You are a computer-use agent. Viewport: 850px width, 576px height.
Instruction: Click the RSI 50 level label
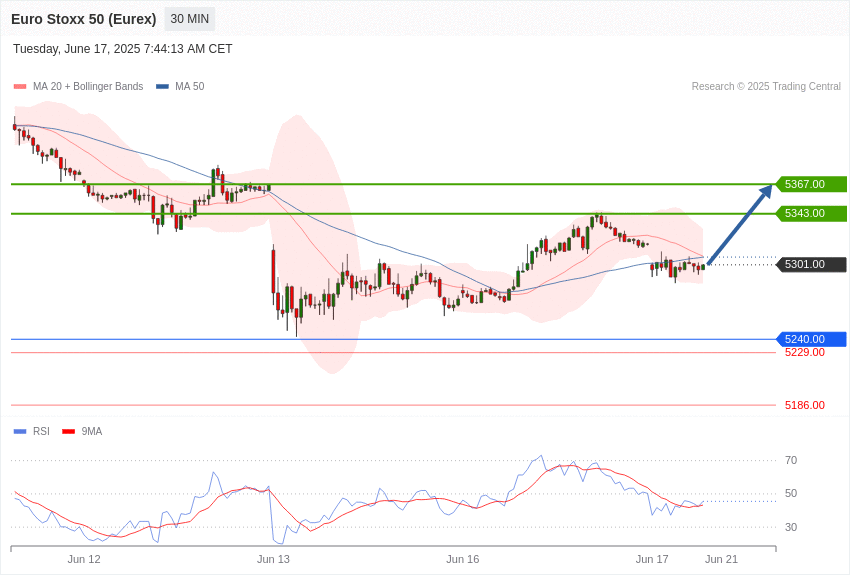coord(791,494)
